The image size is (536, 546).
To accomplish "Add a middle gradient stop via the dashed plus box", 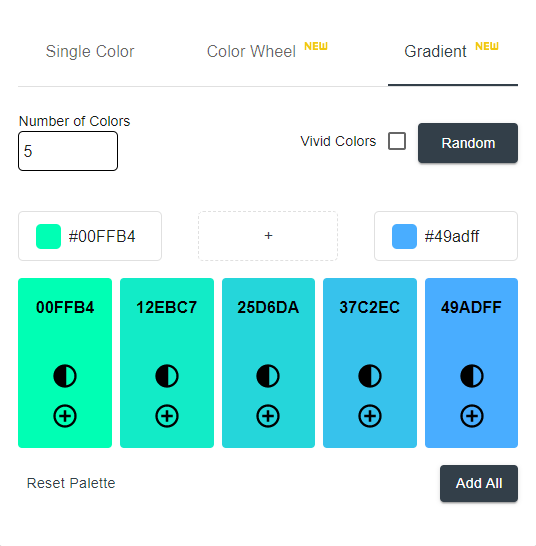I will (x=268, y=236).
